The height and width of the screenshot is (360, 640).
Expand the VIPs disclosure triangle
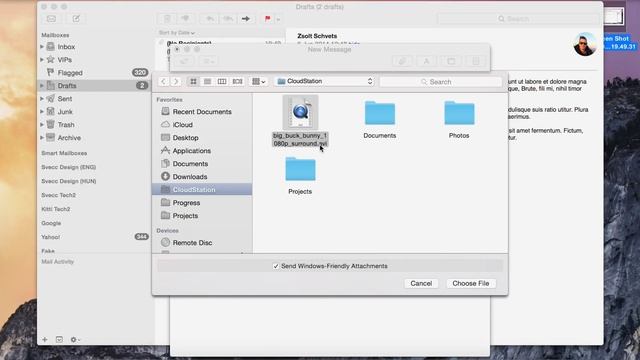point(42,60)
